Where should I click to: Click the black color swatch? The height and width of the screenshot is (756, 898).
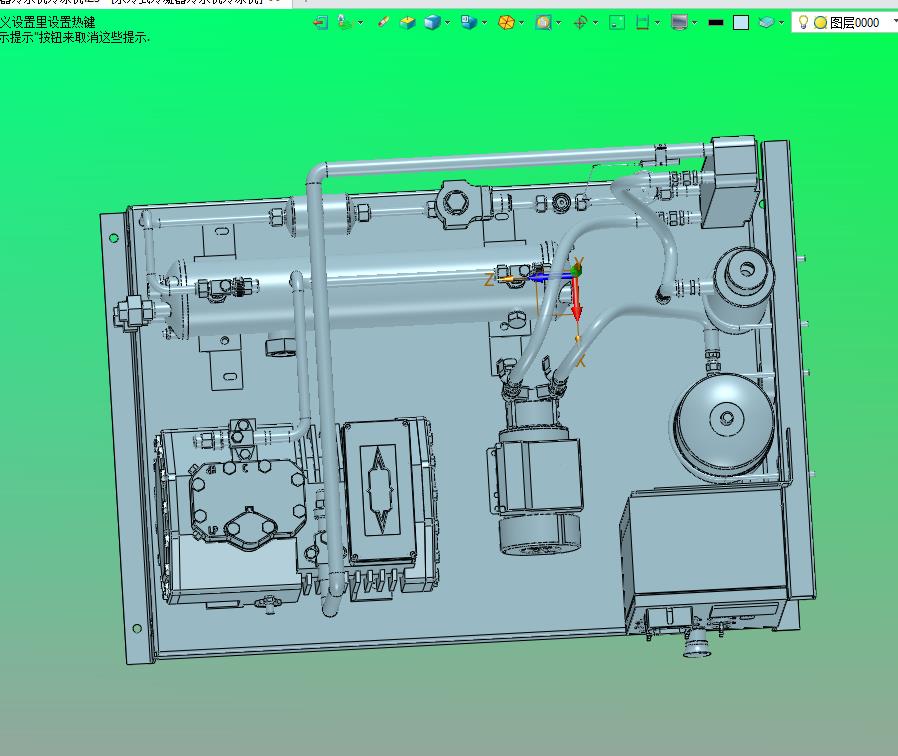[716, 23]
